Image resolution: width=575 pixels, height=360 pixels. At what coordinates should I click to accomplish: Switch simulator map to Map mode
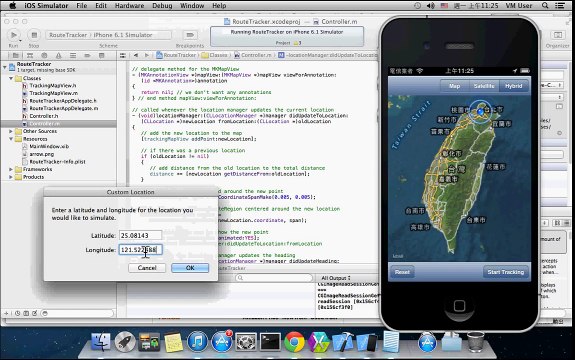point(455,86)
